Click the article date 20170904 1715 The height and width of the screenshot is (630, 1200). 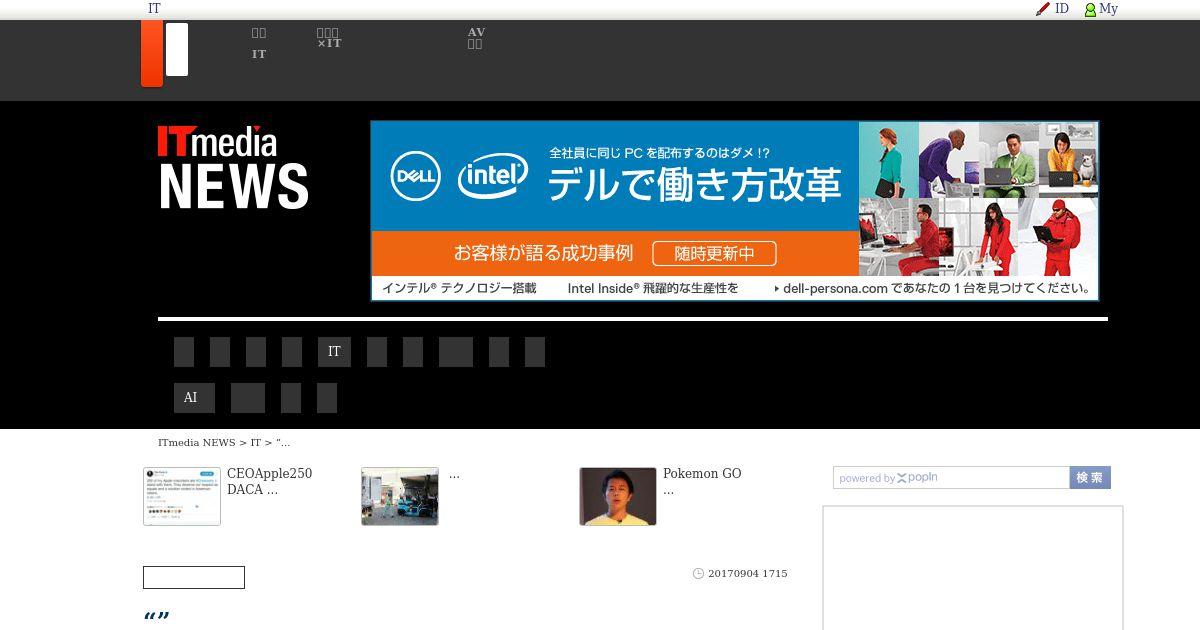(748, 574)
